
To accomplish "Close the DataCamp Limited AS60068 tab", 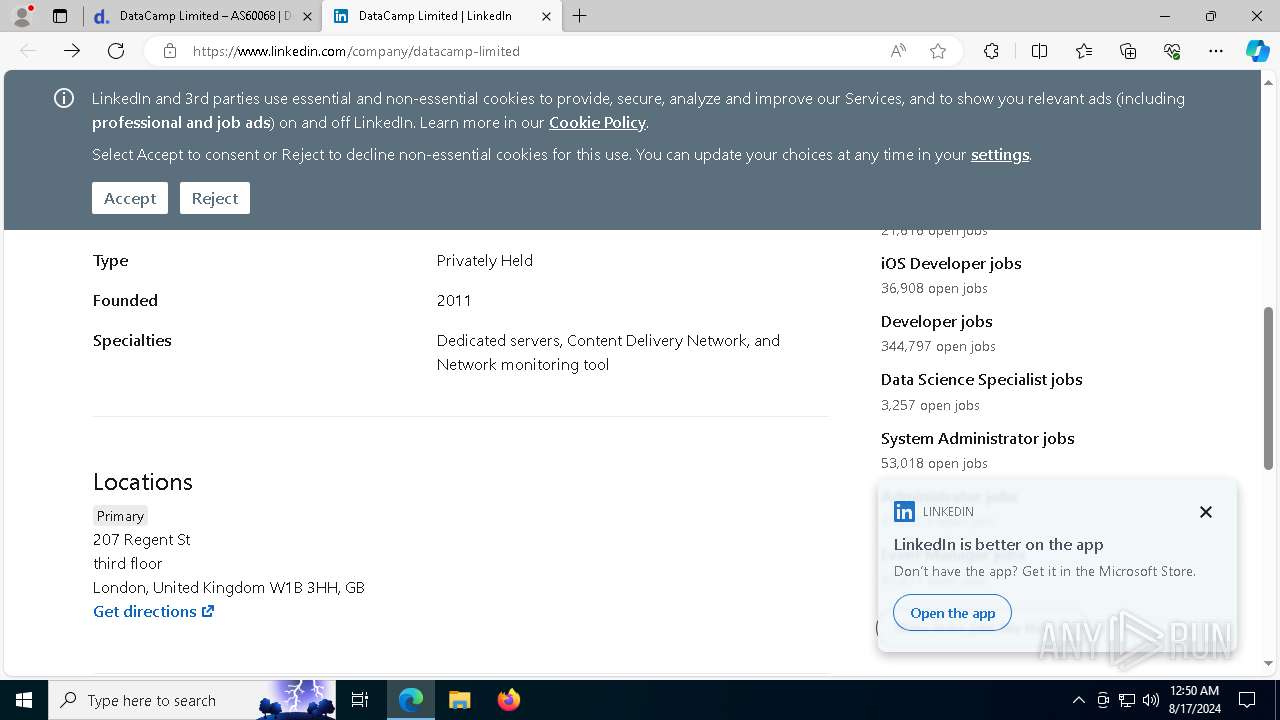I will pyautogui.click(x=307, y=16).
